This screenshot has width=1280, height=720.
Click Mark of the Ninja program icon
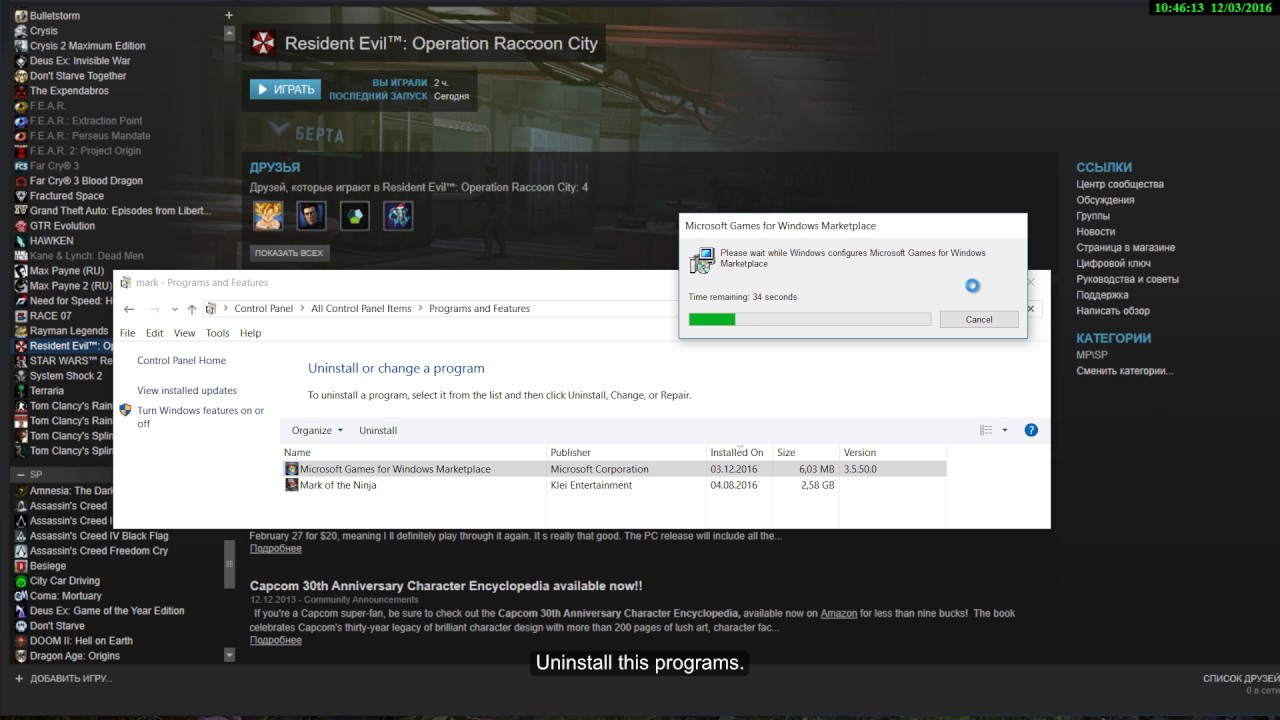coord(291,485)
